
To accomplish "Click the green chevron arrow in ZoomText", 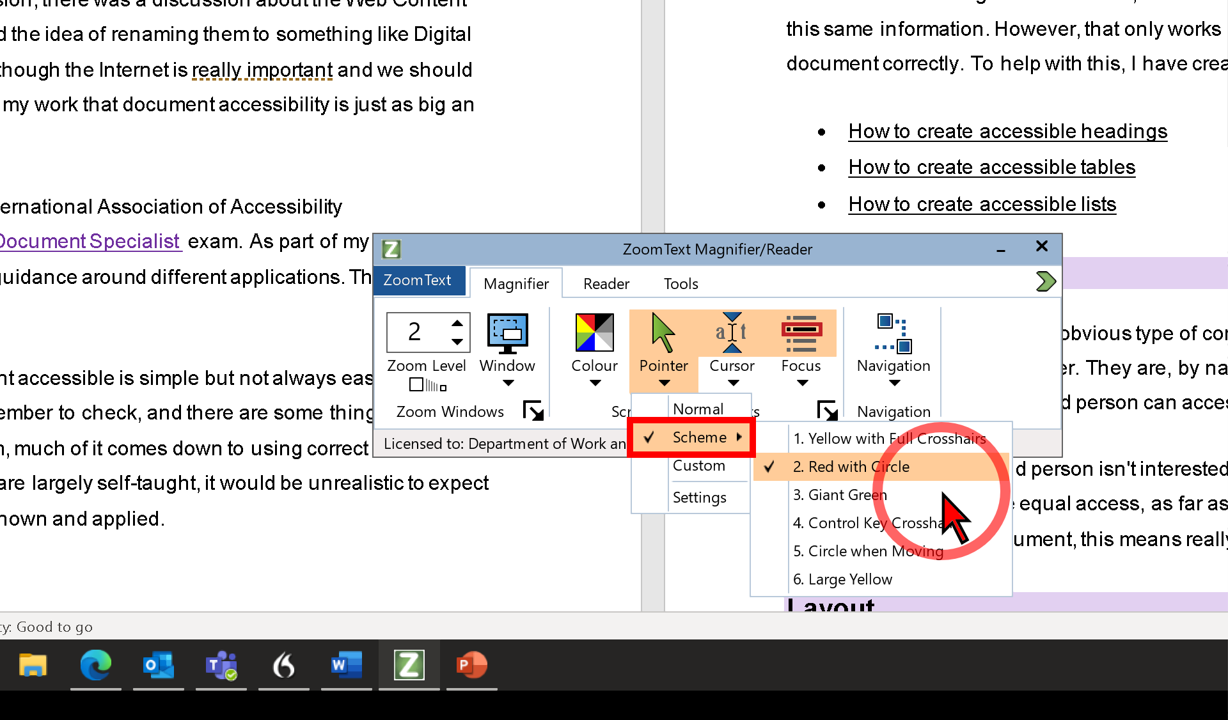I will tap(1046, 282).
